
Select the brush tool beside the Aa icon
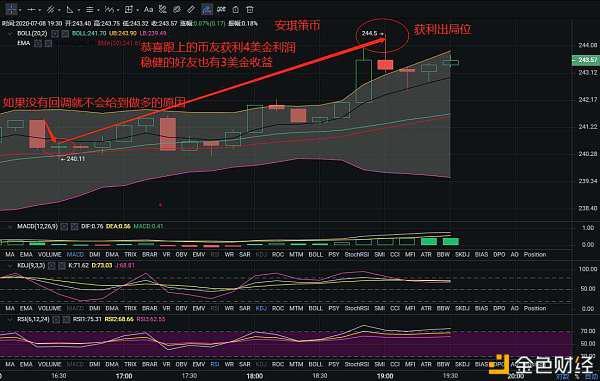(x=162, y=9)
